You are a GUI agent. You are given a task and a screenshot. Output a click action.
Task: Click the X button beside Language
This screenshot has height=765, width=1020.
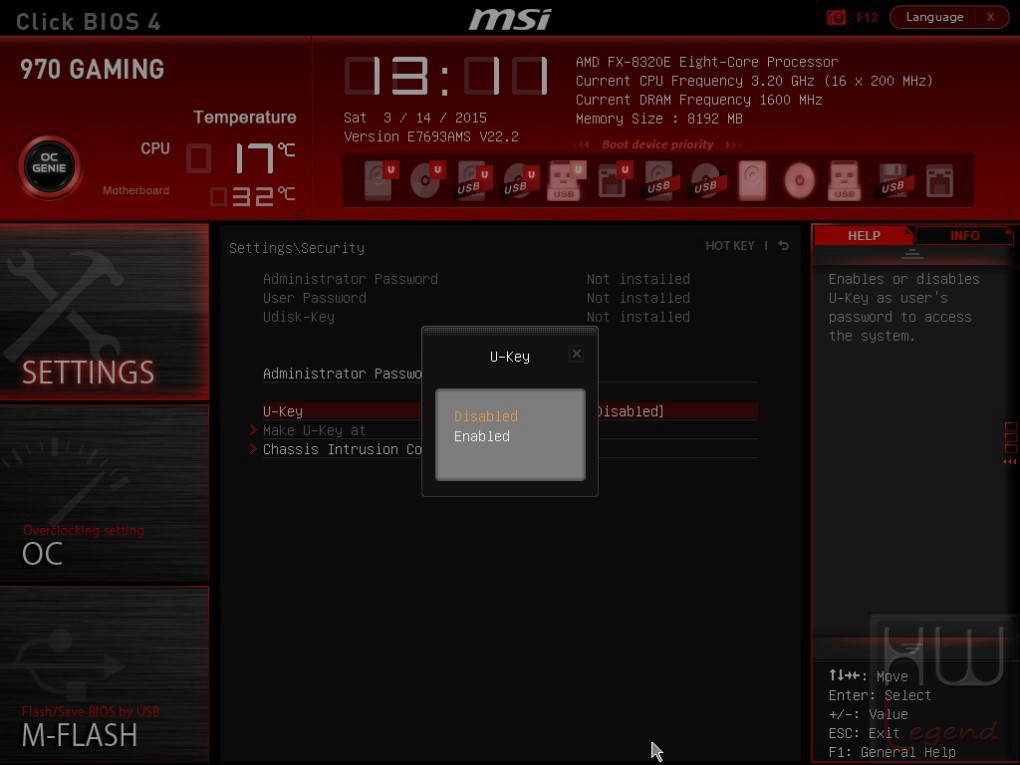(991, 17)
